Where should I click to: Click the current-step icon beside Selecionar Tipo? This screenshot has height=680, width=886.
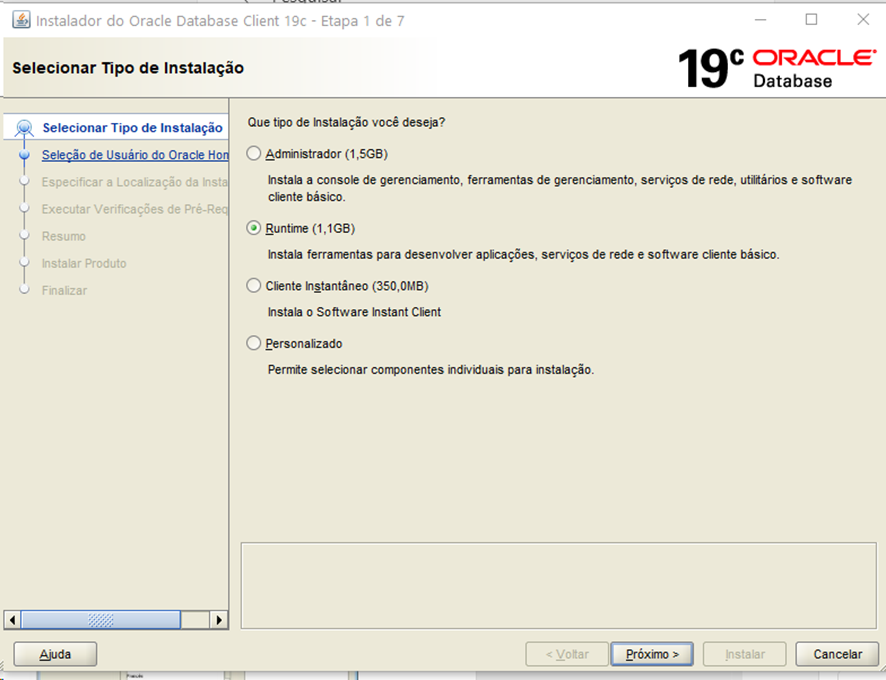24,128
